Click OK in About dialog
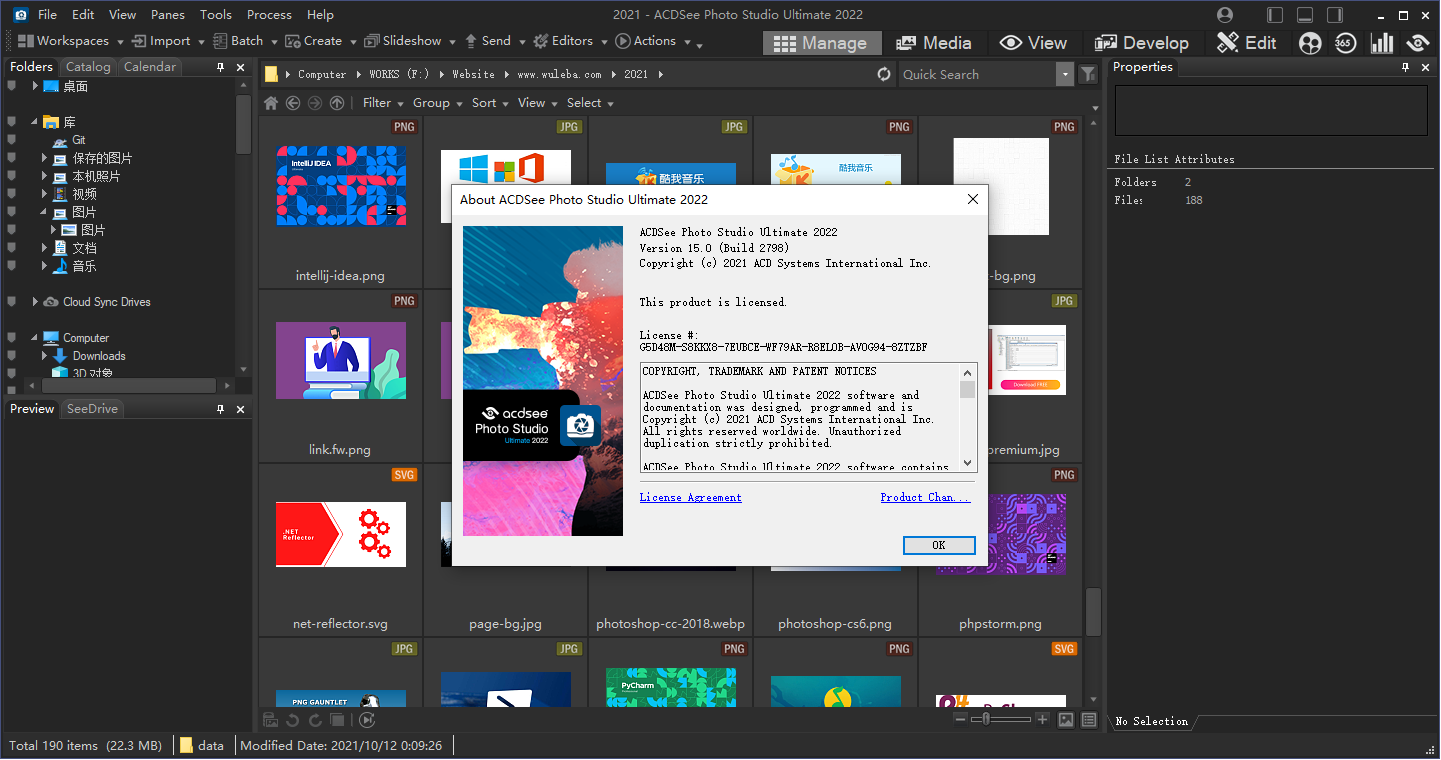Screen dimensions: 1441x760 point(938,545)
